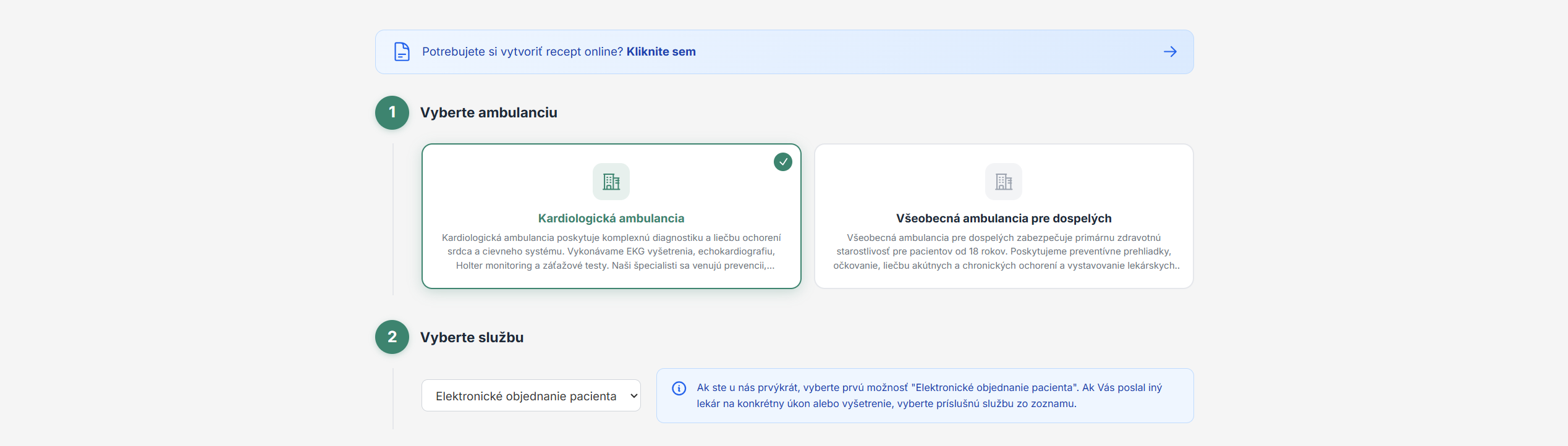The width and height of the screenshot is (1568, 446).
Task: Open the Kliknite sem link
Action: pyautogui.click(x=661, y=52)
